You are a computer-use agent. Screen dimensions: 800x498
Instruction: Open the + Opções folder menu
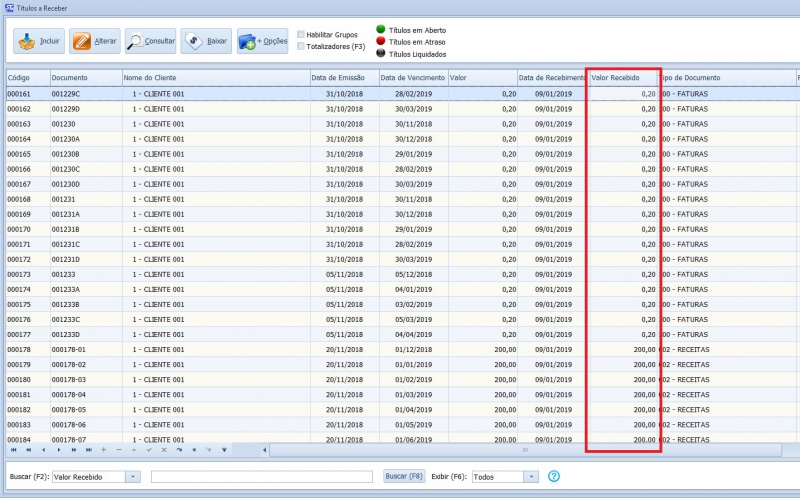click(262, 42)
